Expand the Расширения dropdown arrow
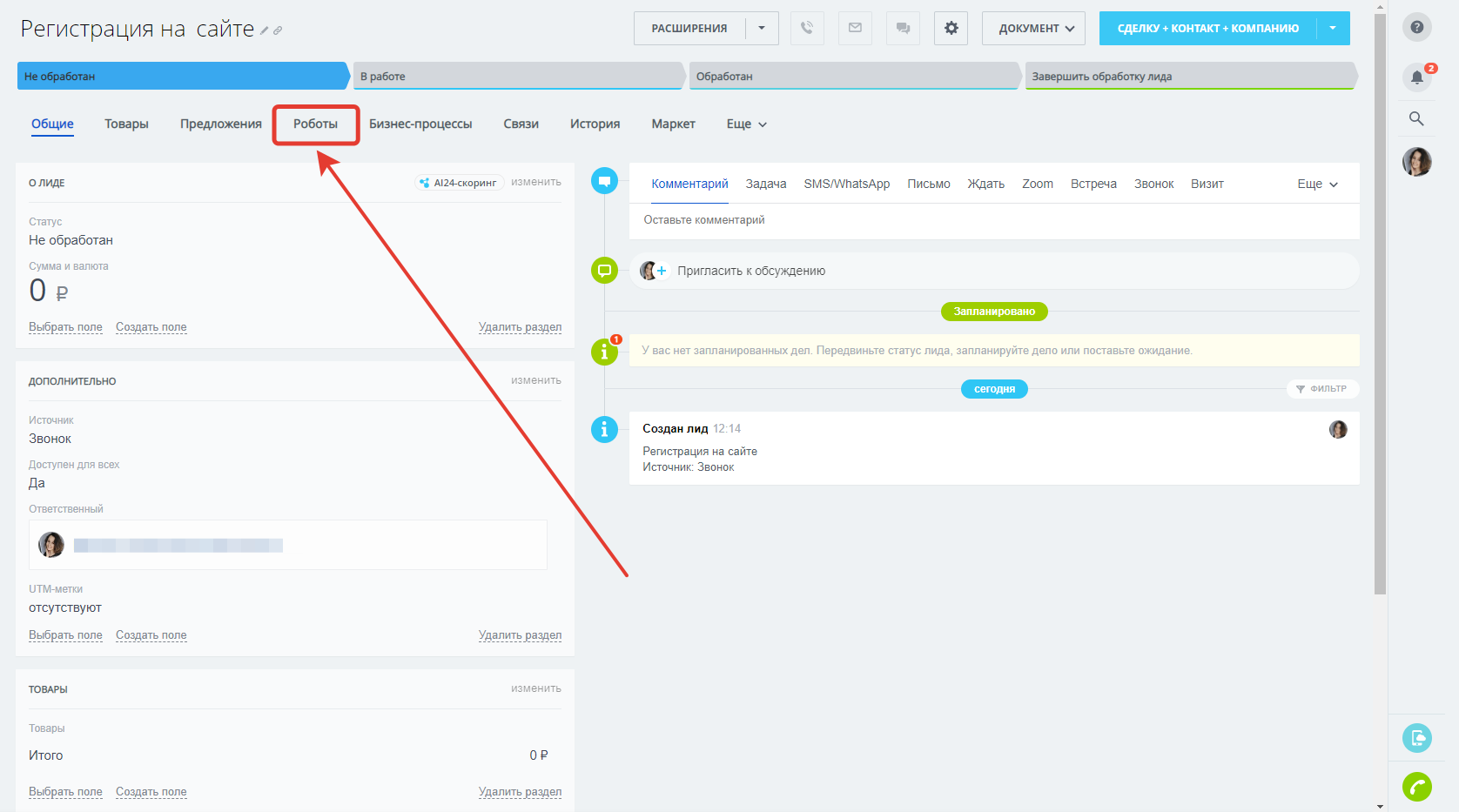Image resolution: width=1459 pixels, height=812 pixels. click(x=762, y=28)
